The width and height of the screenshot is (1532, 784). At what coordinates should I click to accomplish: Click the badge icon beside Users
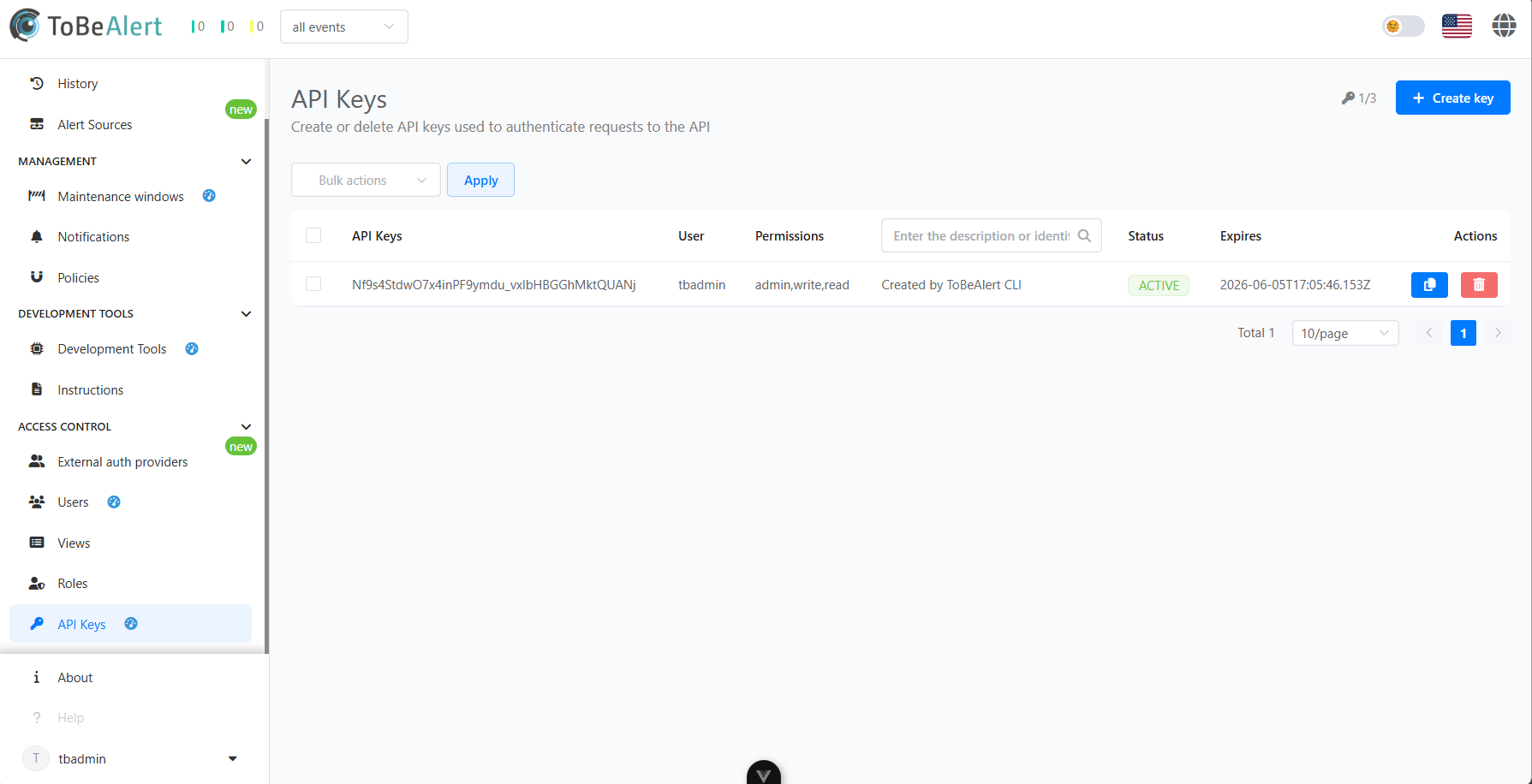(114, 502)
